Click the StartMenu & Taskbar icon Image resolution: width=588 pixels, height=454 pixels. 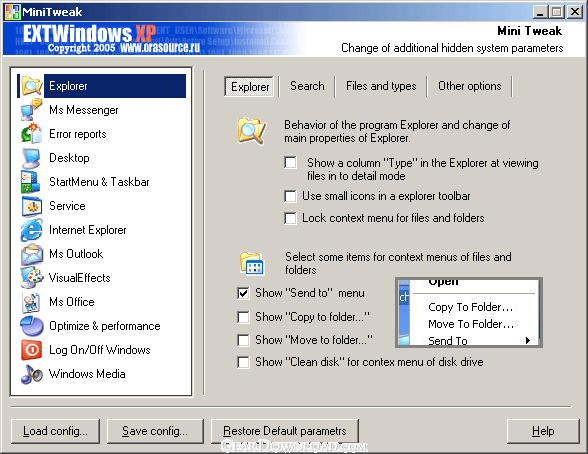point(32,182)
